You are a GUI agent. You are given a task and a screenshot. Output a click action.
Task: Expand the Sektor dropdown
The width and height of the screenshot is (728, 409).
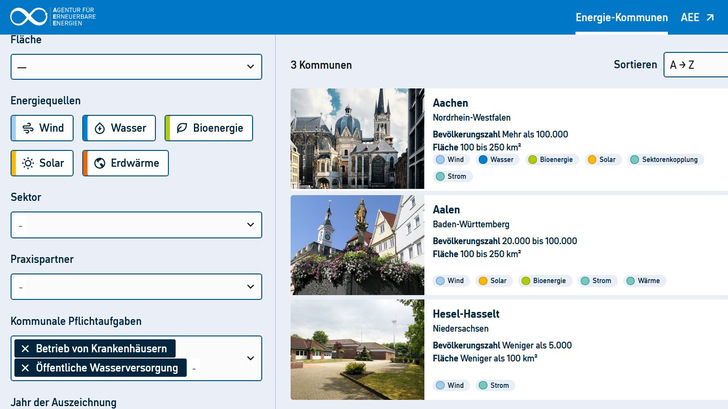[x=136, y=225]
